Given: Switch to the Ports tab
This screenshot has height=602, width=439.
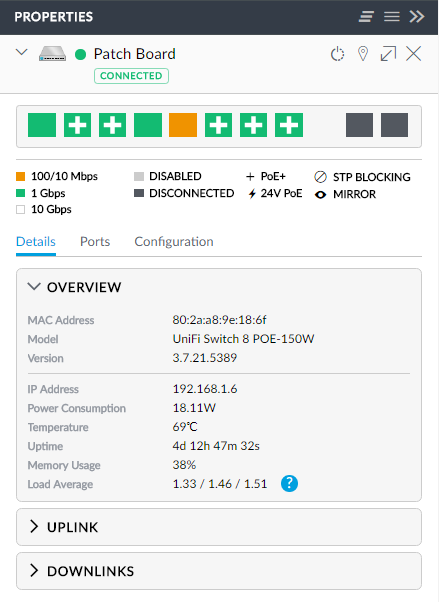Looking at the screenshot, I should pos(95,241).
